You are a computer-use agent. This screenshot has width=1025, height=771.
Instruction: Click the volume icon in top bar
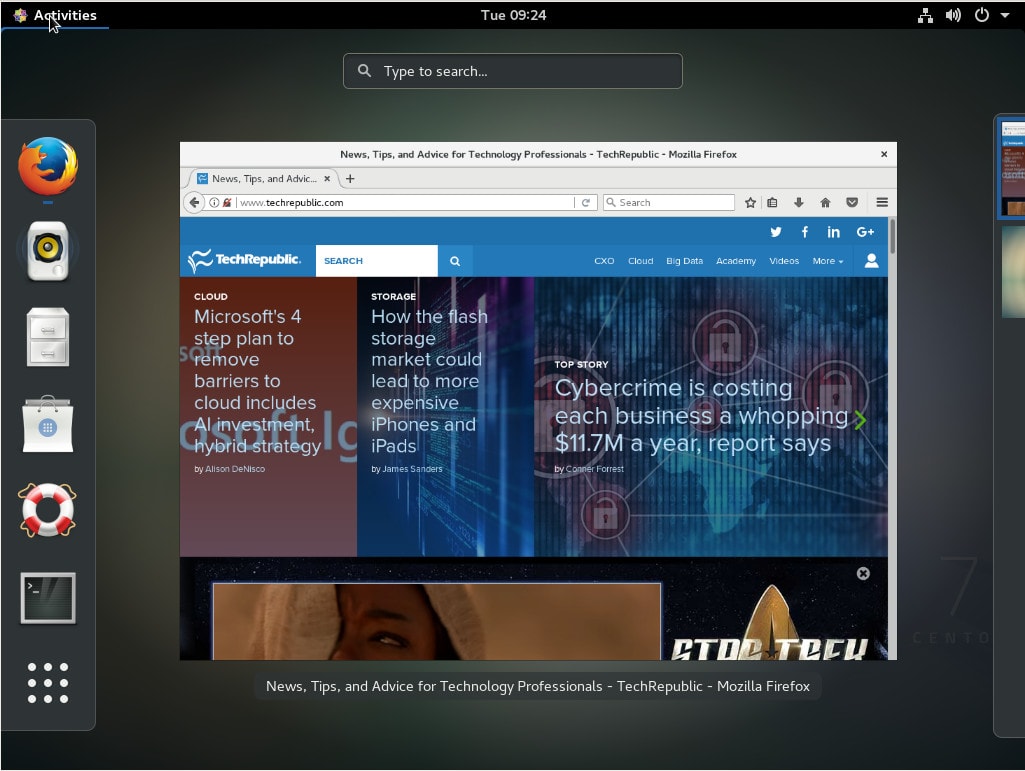point(953,15)
